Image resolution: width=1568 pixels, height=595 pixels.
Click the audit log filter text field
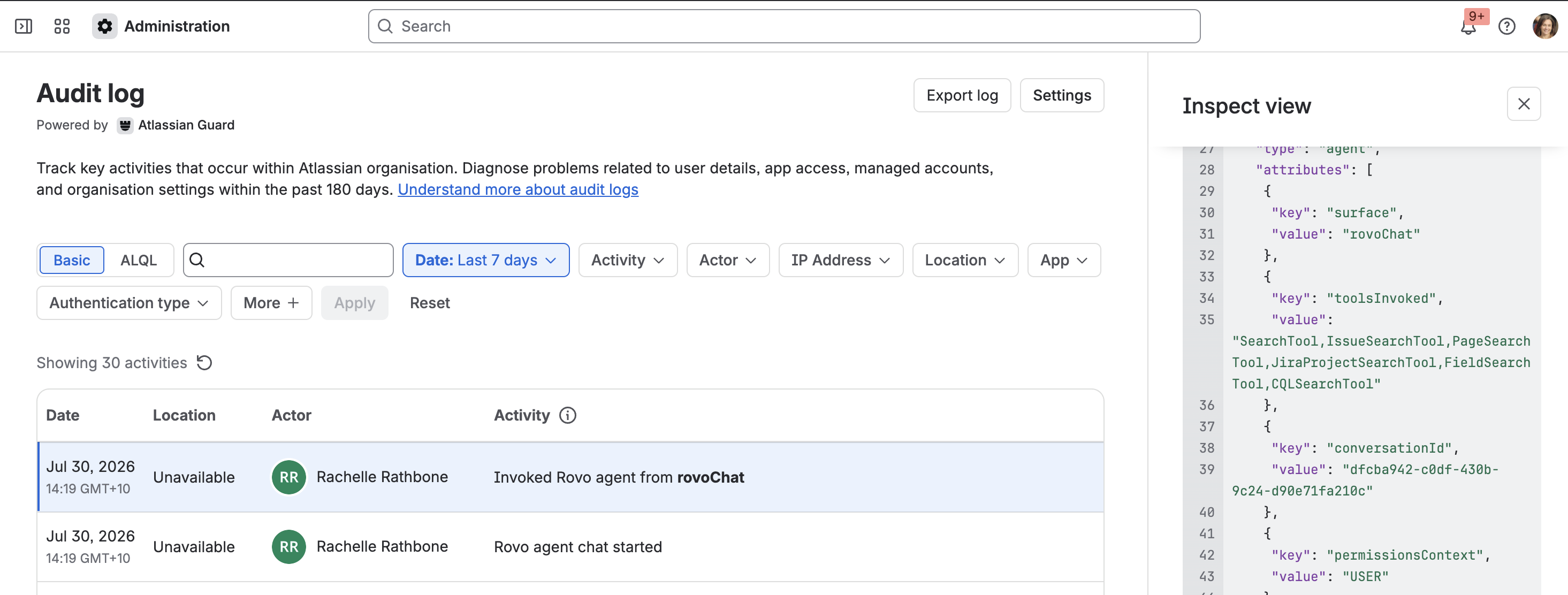288,261
